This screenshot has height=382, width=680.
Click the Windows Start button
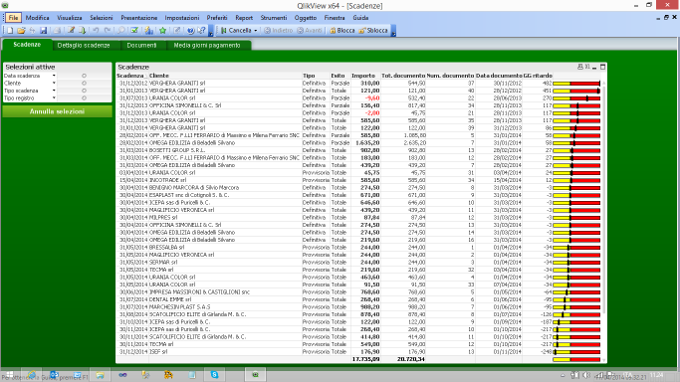[9, 375]
